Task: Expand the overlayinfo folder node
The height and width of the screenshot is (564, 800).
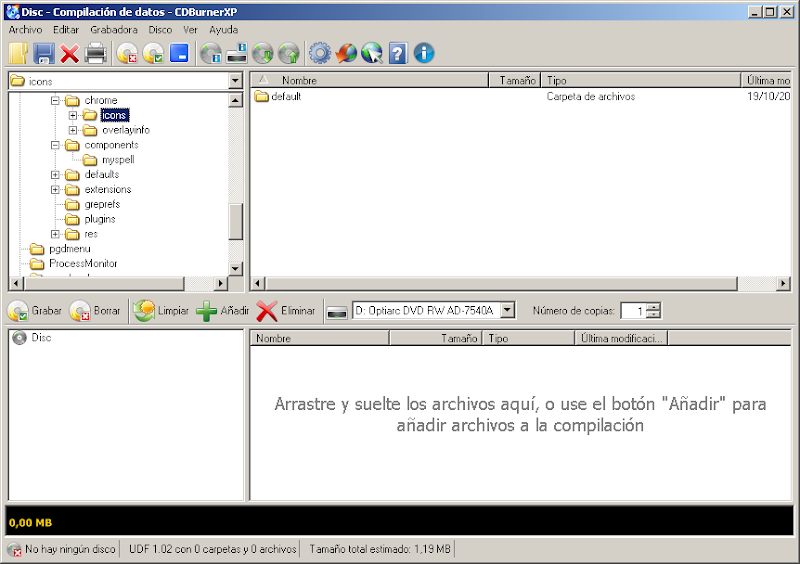Action: [x=73, y=130]
